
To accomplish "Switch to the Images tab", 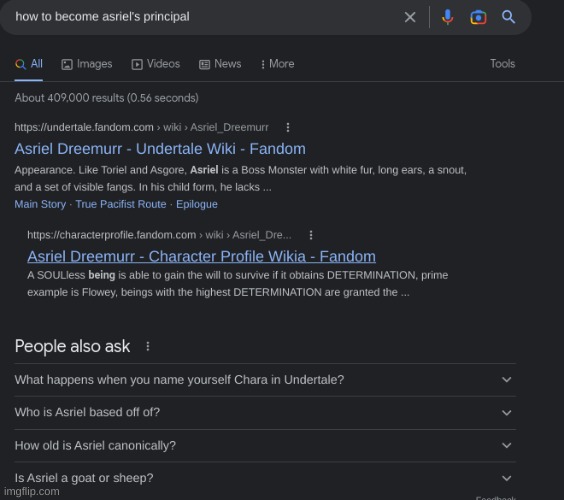I will click(87, 64).
